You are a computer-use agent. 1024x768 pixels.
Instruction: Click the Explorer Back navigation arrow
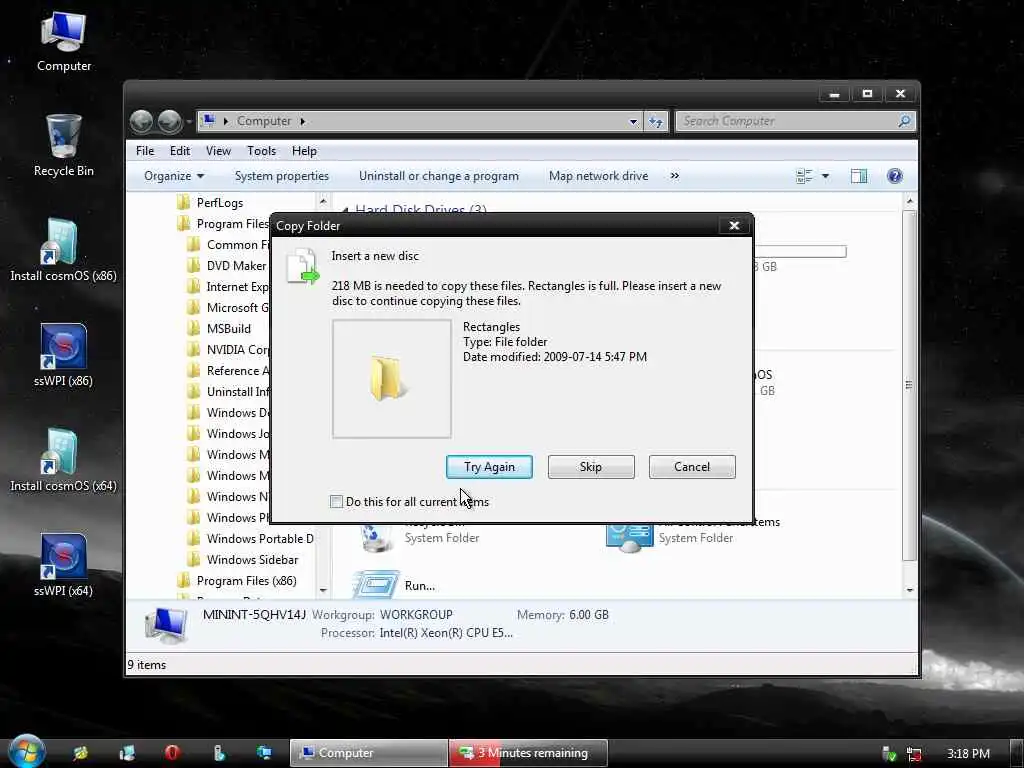pos(141,121)
